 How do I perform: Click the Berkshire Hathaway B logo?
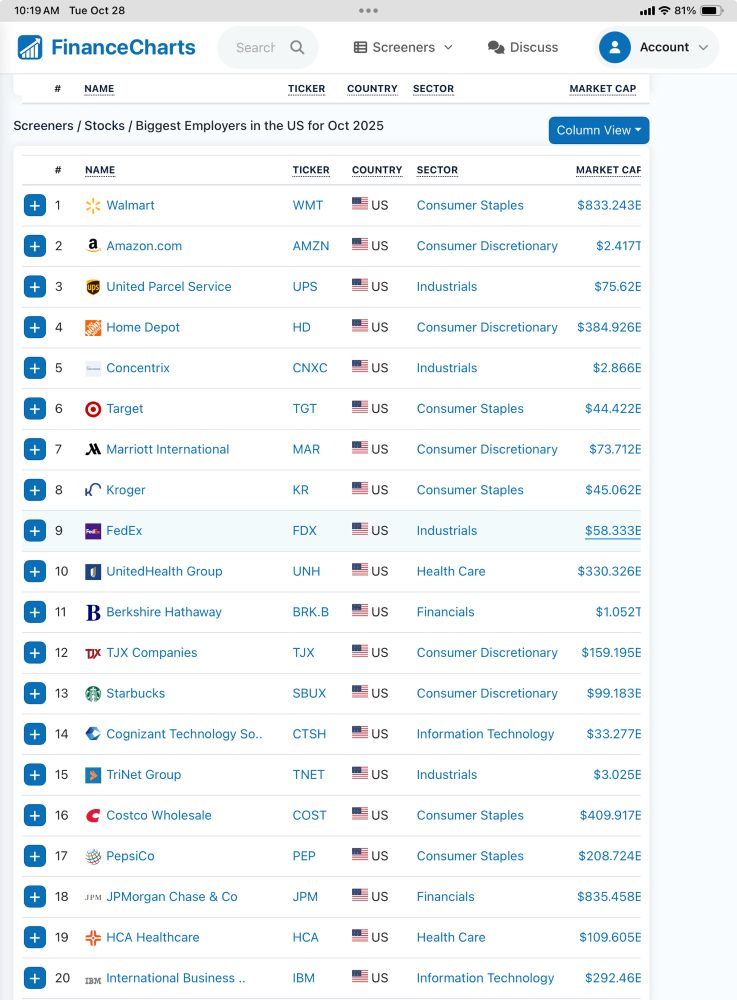tap(93, 612)
